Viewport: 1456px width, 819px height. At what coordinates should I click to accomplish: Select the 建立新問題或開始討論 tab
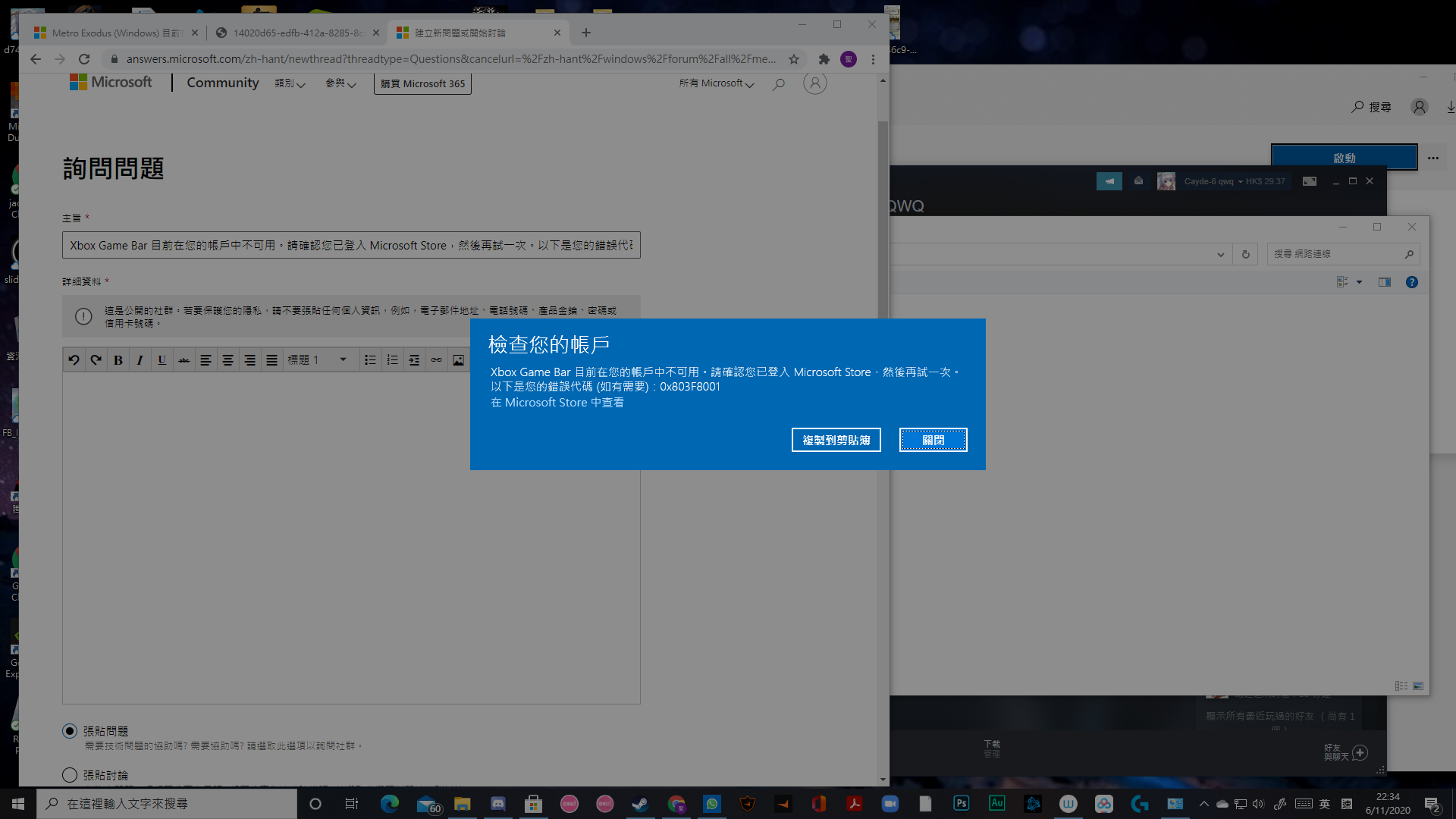click(x=478, y=33)
